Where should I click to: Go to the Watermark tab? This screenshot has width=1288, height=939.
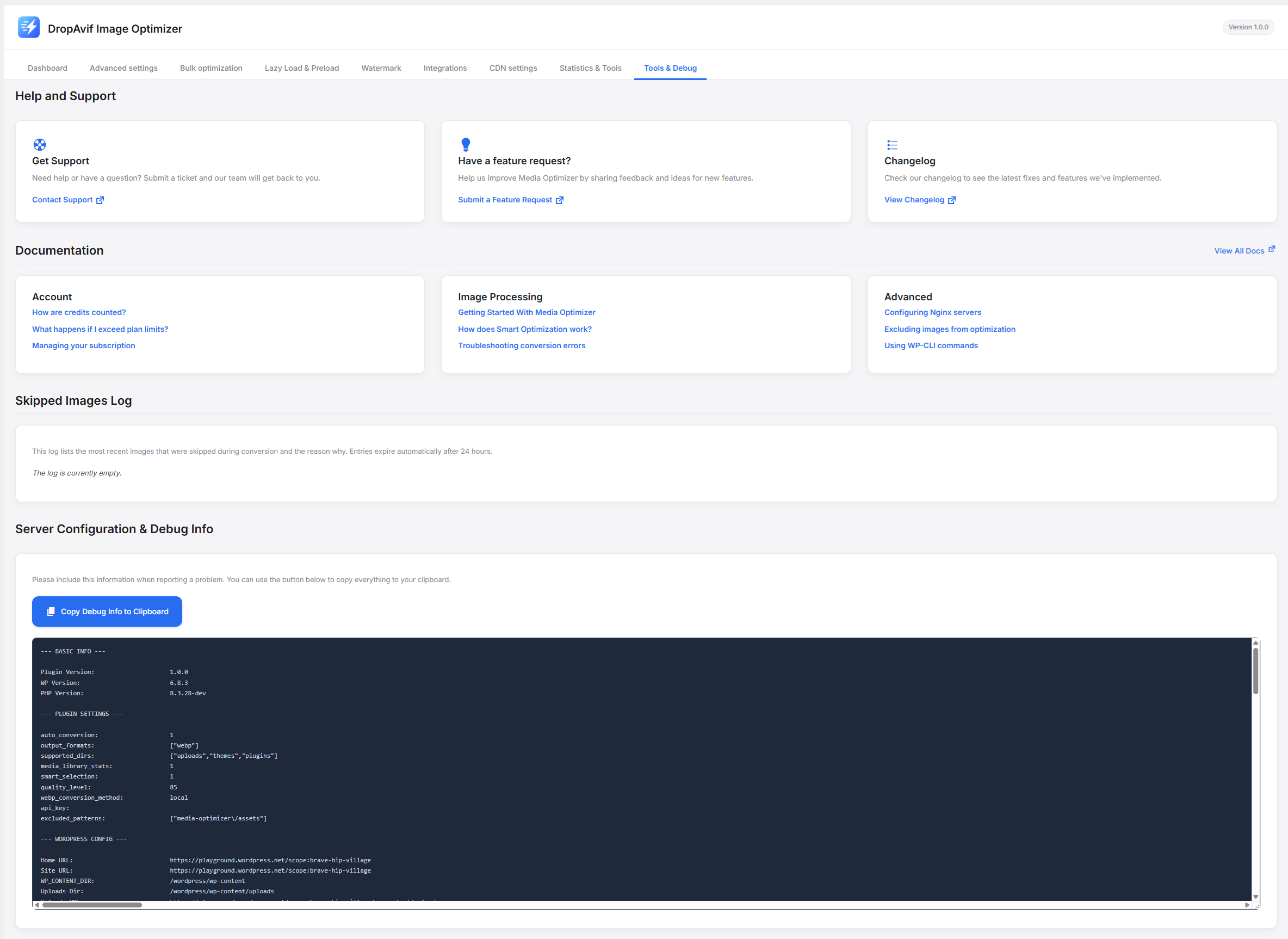click(x=381, y=68)
